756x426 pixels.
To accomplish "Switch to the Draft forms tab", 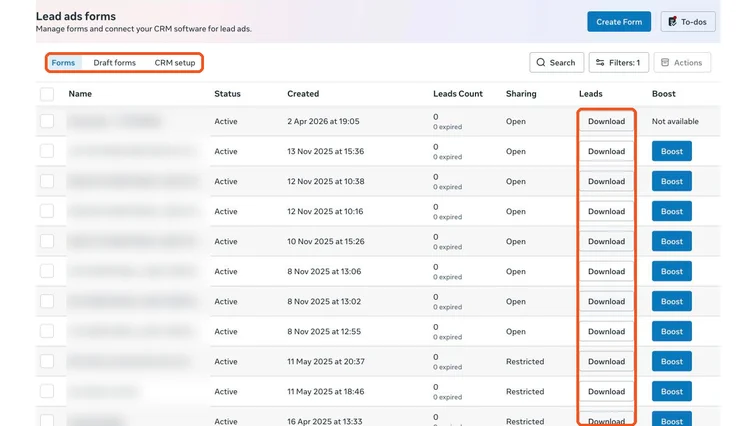I will 114,63.
